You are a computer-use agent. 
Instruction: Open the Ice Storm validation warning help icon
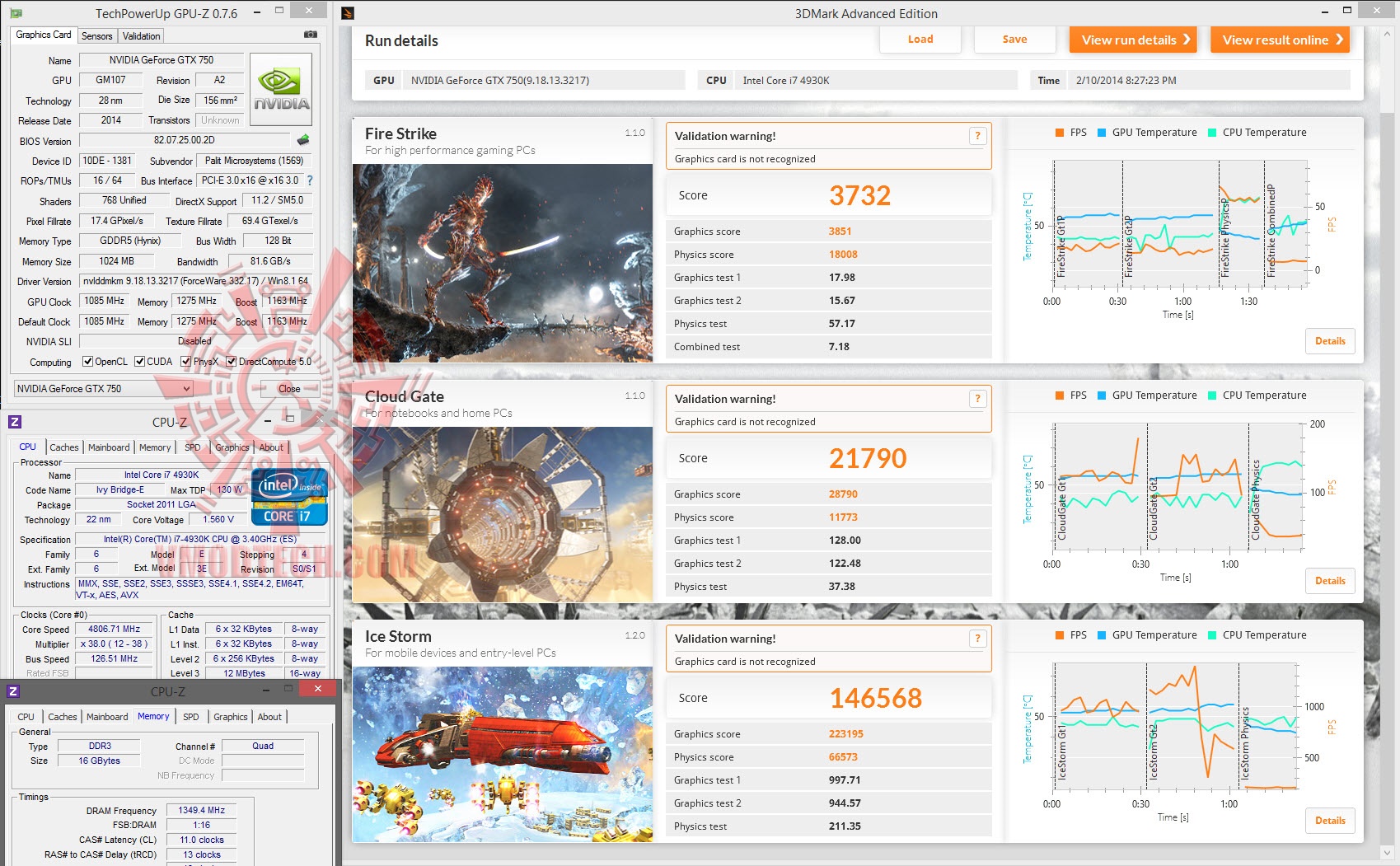(977, 639)
